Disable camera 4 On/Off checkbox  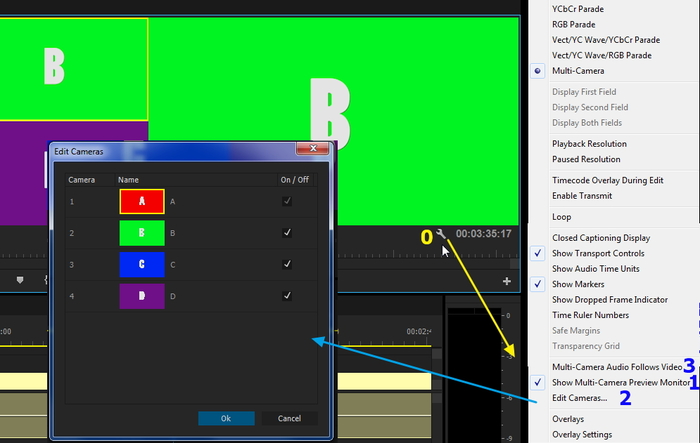point(287,296)
